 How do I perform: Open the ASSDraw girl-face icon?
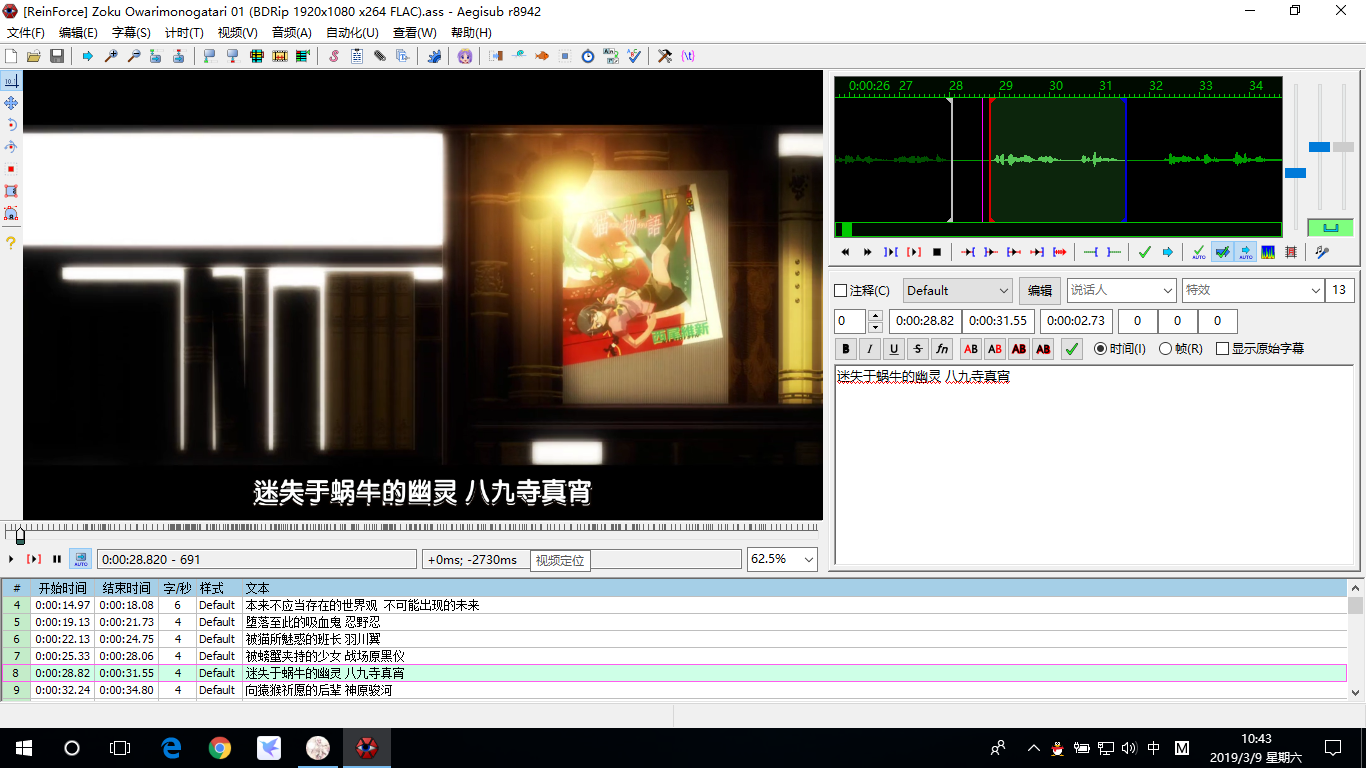pos(465,56)
